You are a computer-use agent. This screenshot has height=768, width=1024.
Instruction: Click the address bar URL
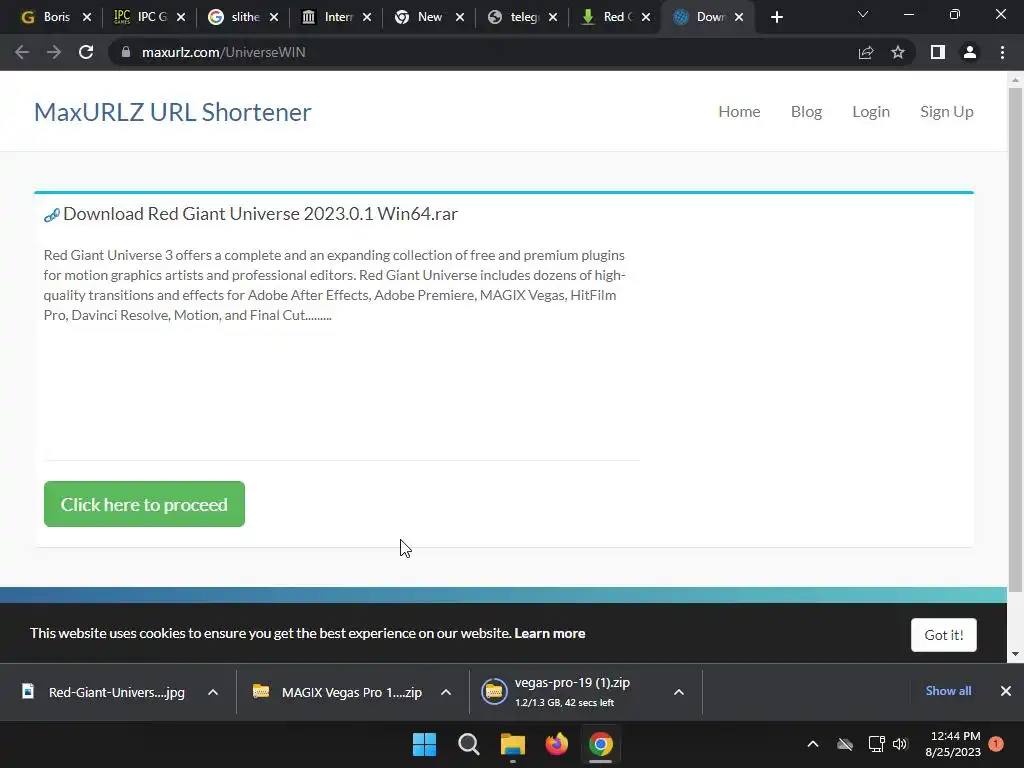tap(223, 52)
